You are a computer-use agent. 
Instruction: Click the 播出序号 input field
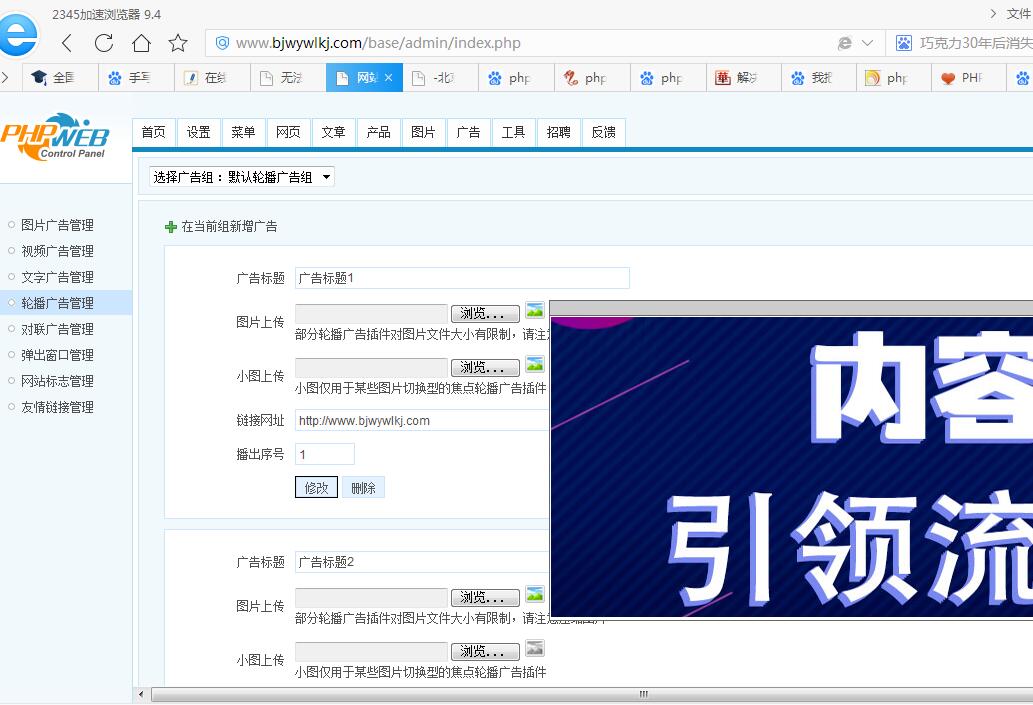tap(325, 454)
